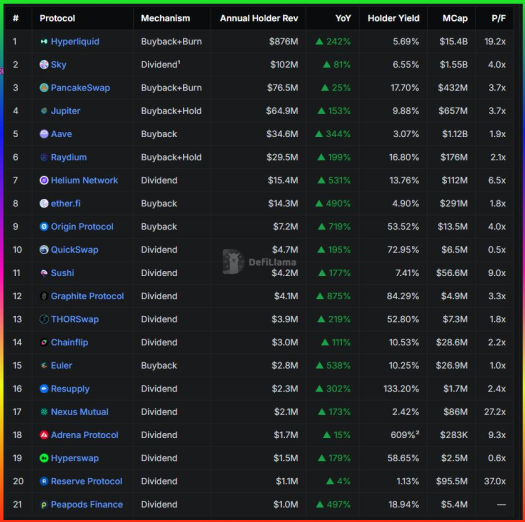Screen dimensions: 525x522
Task: Click the Helium Network logo icon
Action: point(44,180)
